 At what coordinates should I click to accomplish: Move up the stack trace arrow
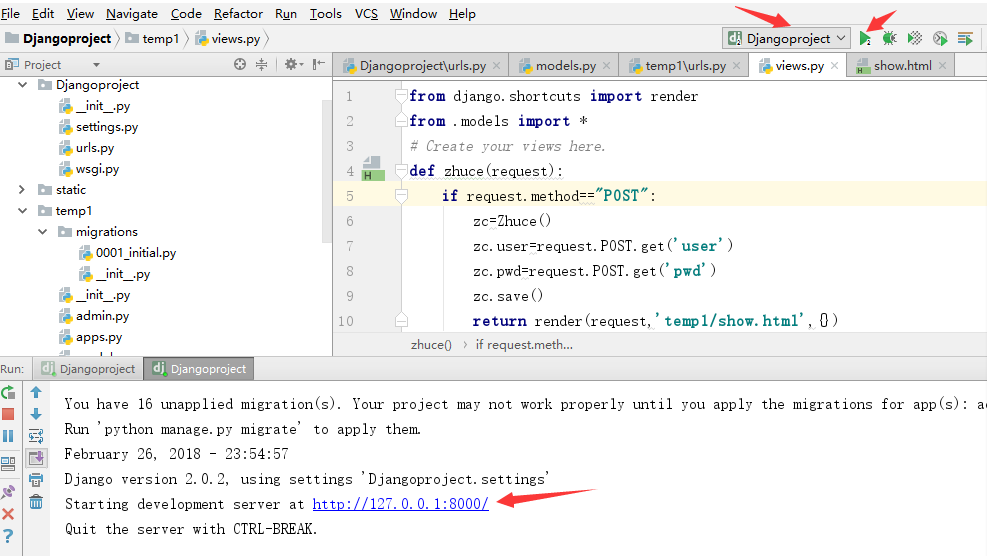pyautogui.click(x=36, y=392)
